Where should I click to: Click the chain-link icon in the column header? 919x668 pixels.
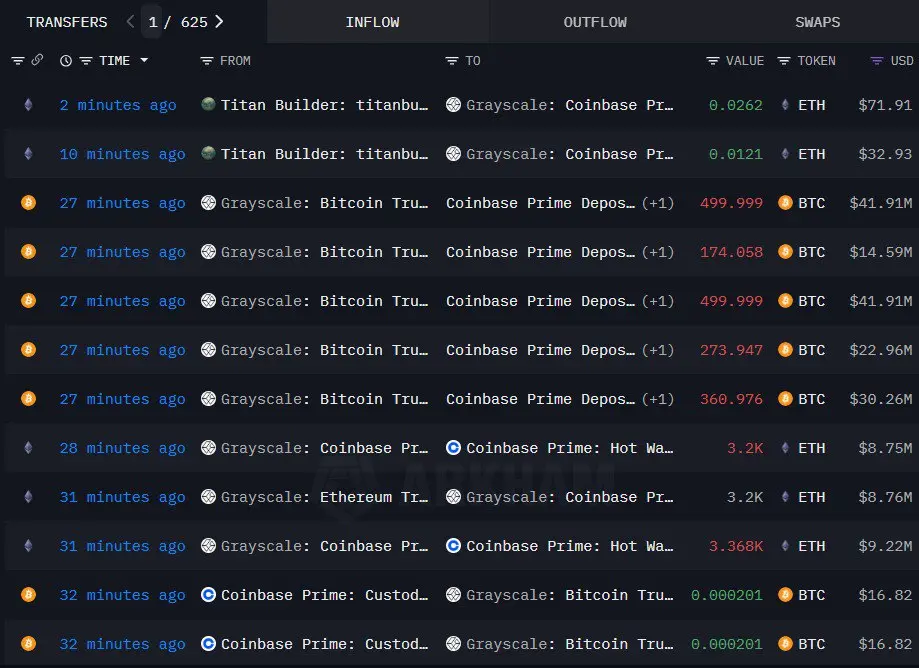(x=37, y=60)
